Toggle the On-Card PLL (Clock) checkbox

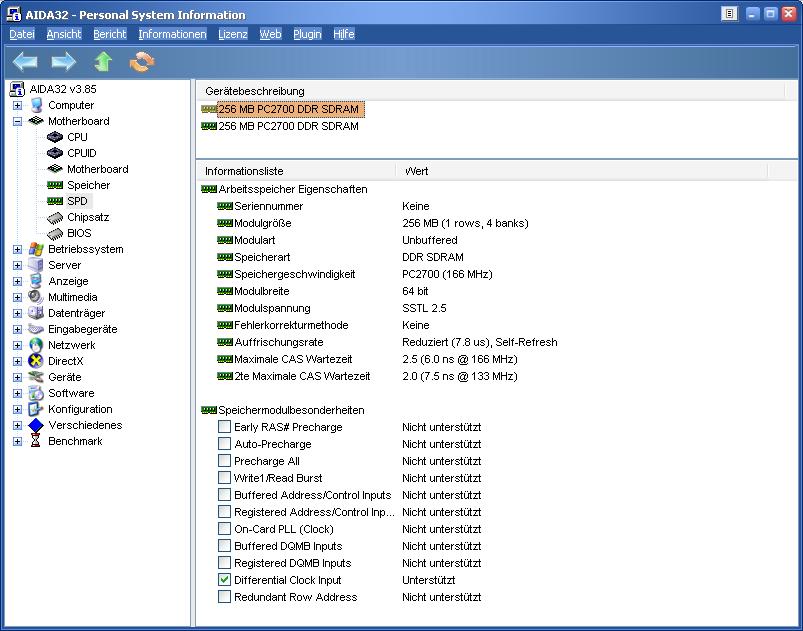click(x=224, y=529)
